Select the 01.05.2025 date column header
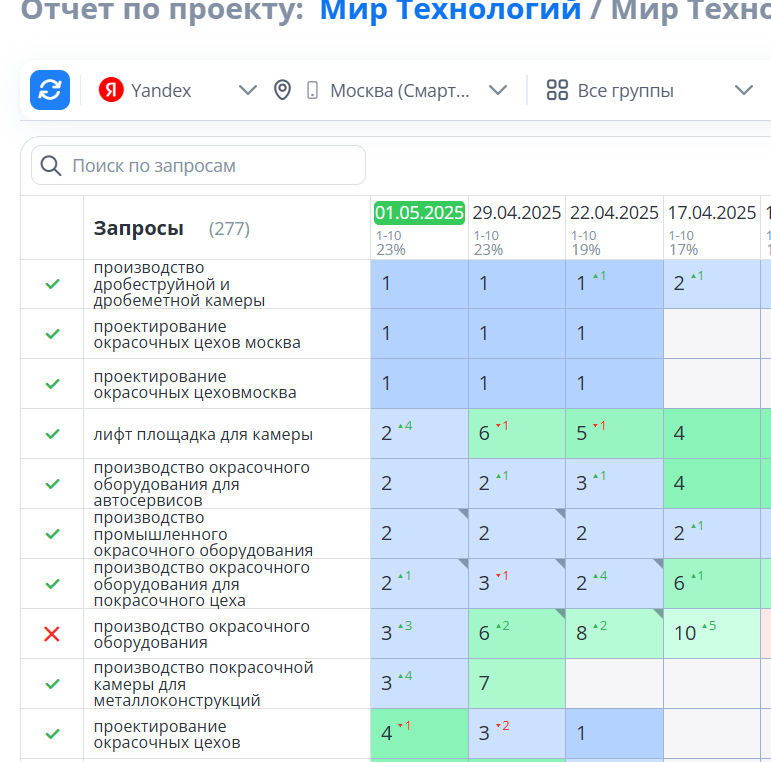 tap(419, 213)
